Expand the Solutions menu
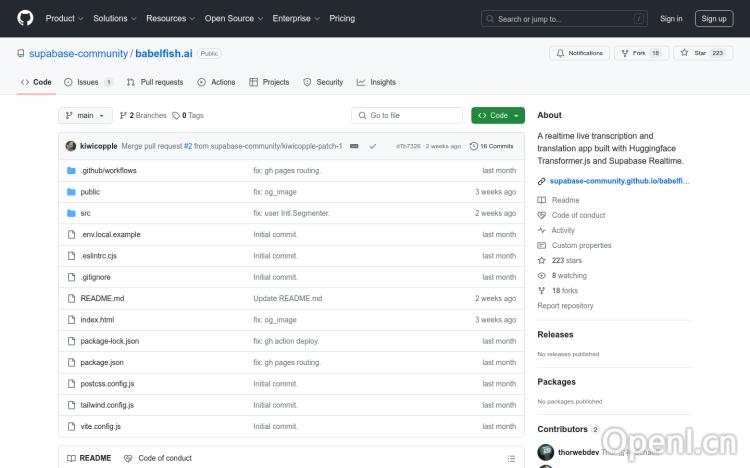 (x=115, y=18)
